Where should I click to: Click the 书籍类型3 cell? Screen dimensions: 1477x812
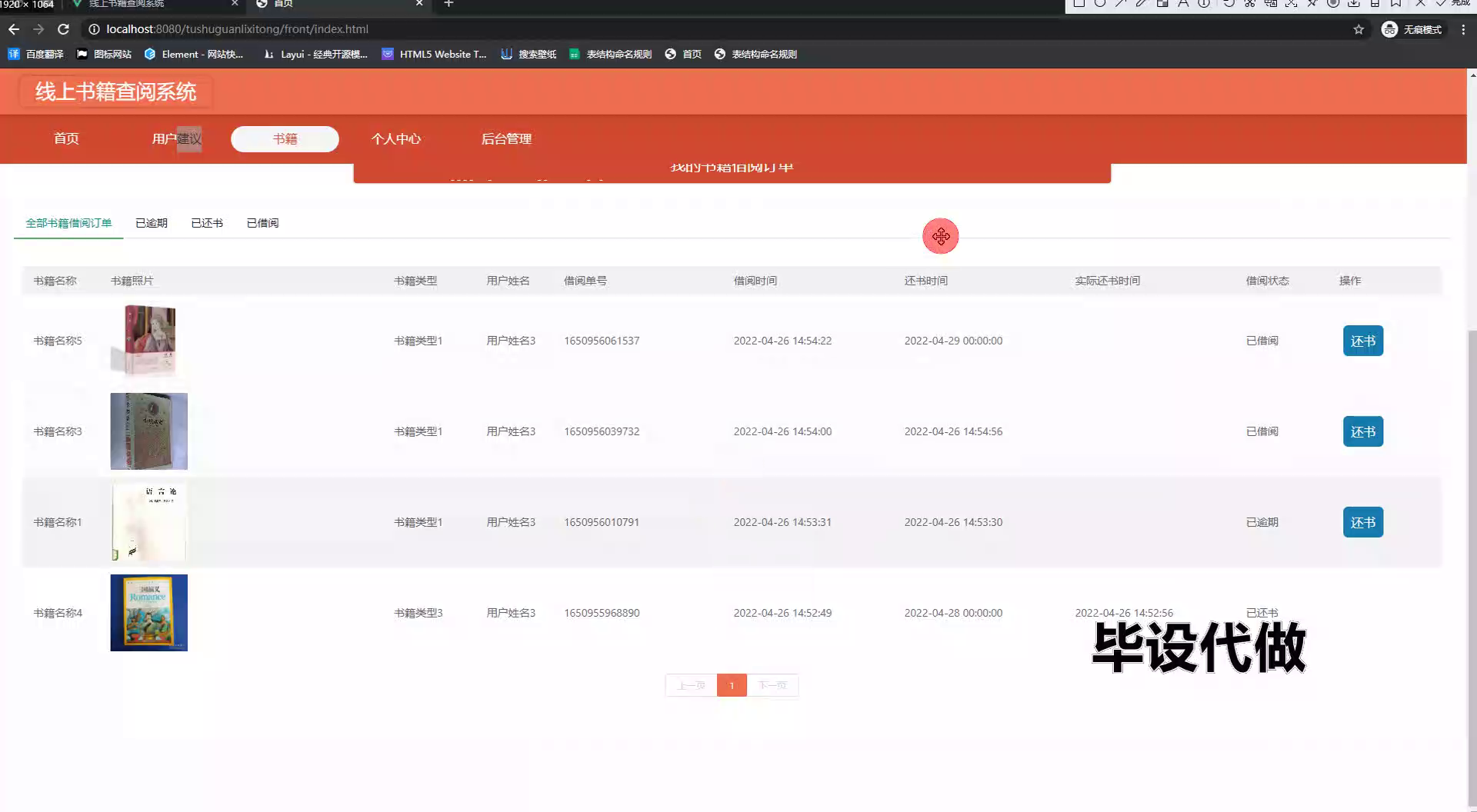418,613
